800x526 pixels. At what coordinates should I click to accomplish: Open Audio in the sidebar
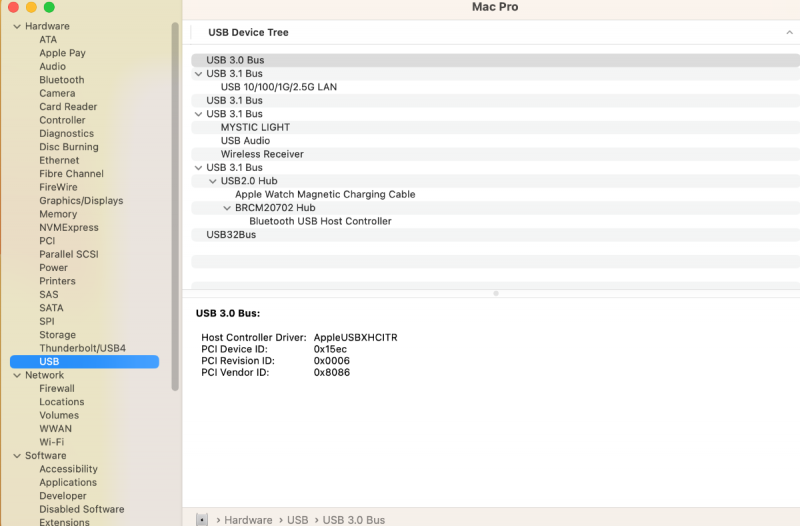pos(53,66)
